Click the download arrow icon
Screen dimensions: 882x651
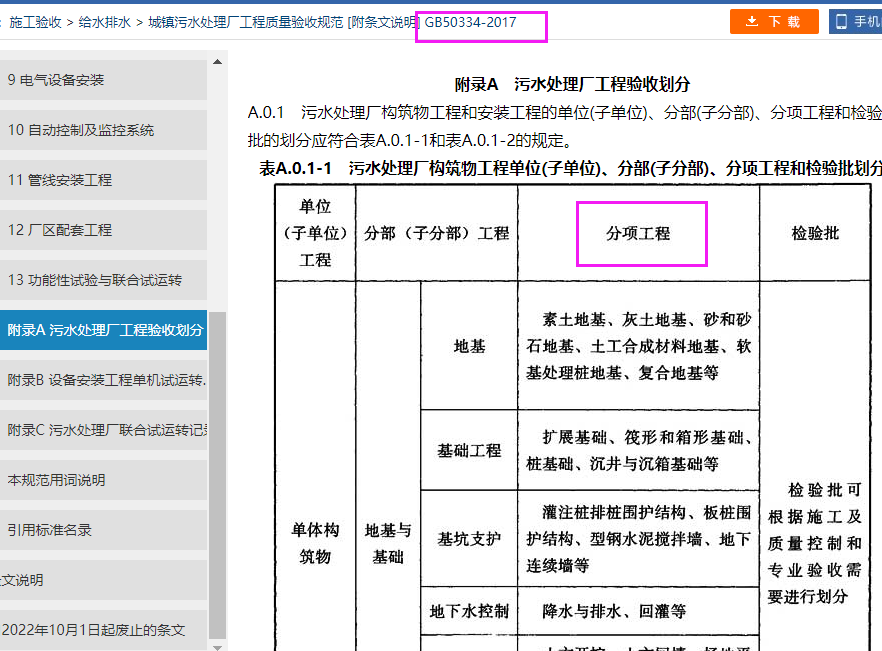pos(752,22)
